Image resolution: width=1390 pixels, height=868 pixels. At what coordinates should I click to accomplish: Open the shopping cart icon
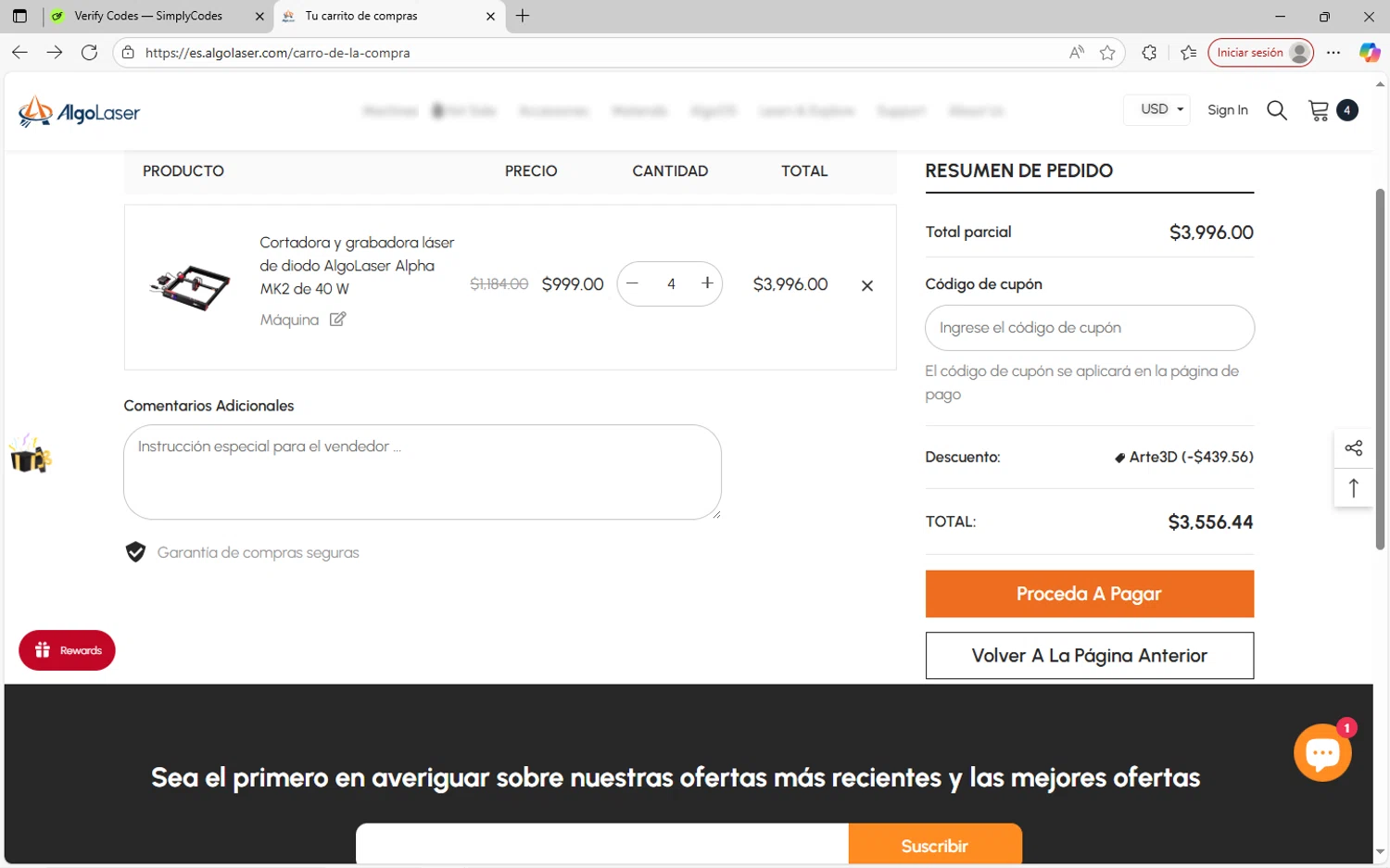[1319, 111]
